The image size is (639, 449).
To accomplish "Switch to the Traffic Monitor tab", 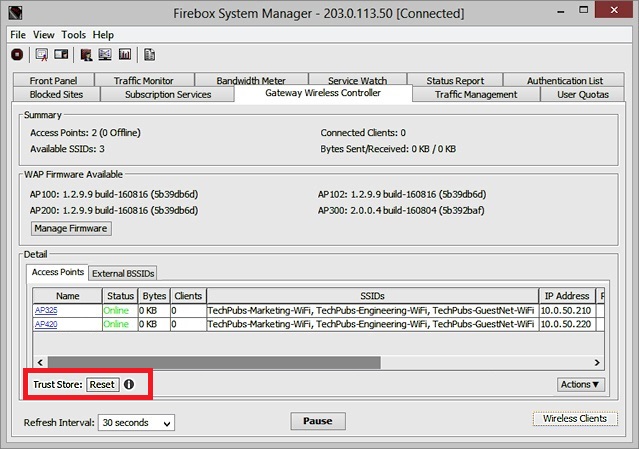I will (x=144, y=80).
